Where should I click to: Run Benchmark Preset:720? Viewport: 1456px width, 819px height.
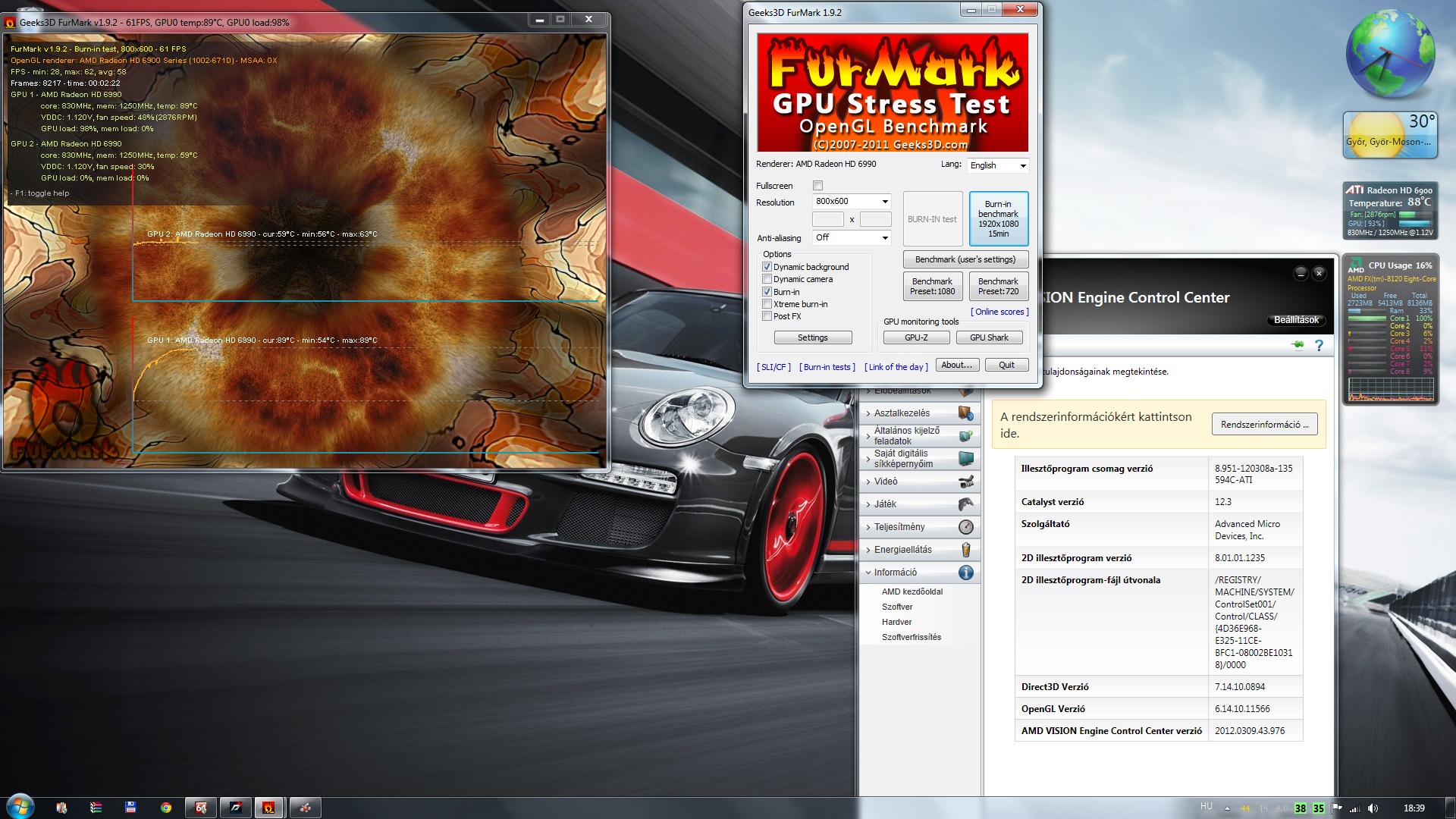(998, 286)
